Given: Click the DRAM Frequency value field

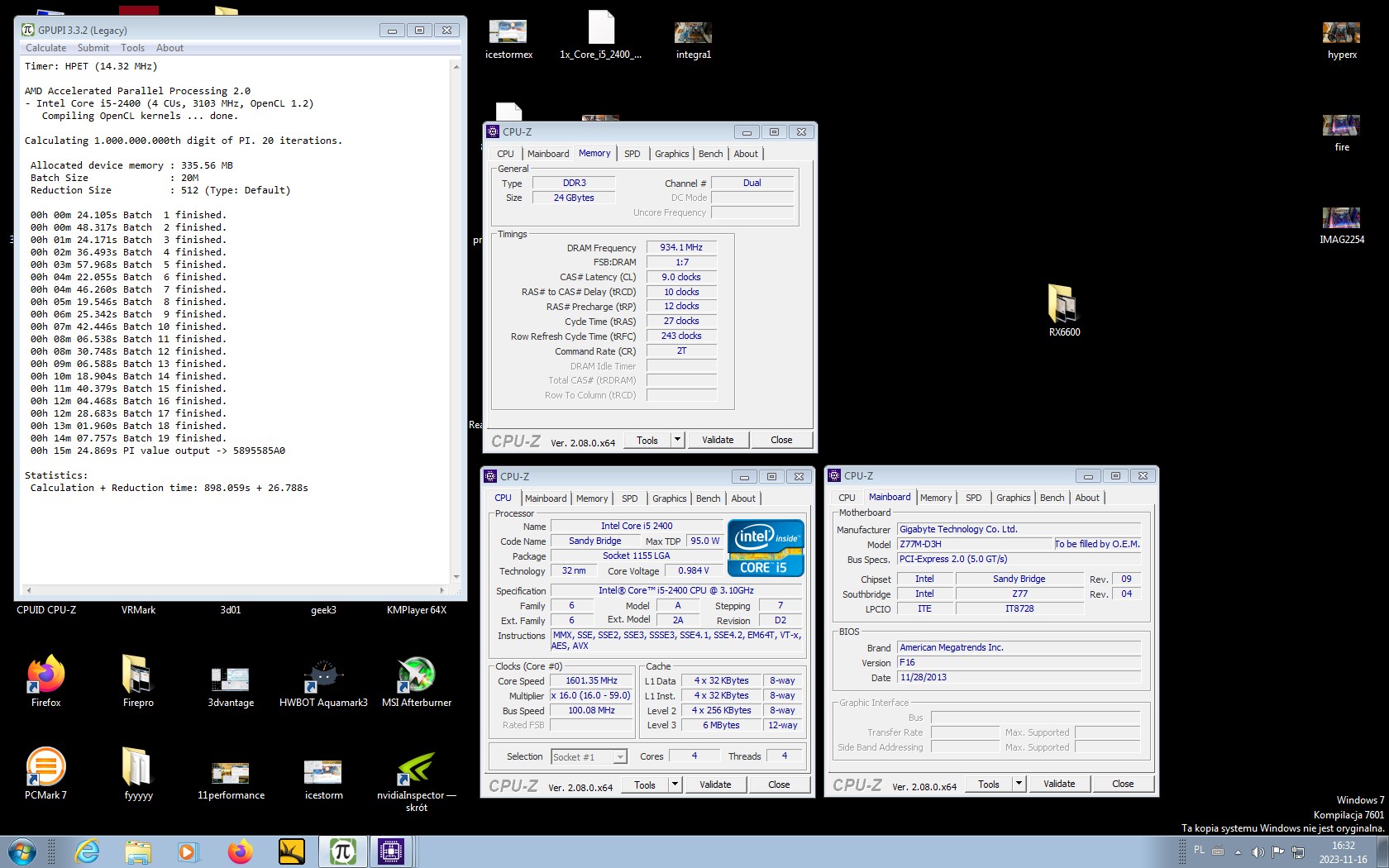Looking at the screenshot, I should coord(681,247).
